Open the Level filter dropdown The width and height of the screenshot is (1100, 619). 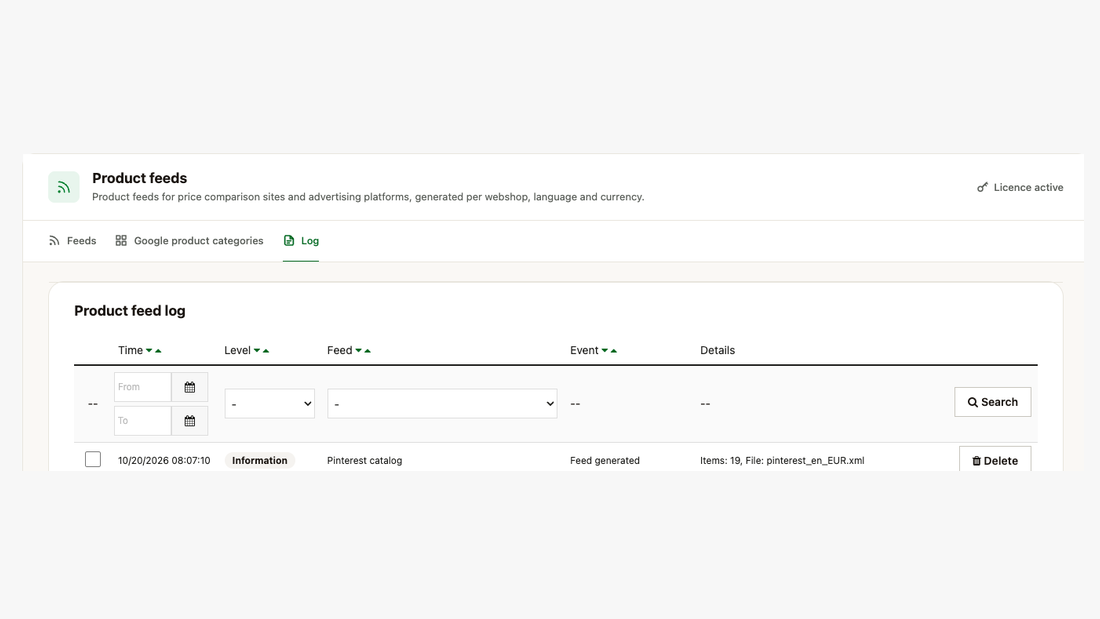click(x=269, y=404)
